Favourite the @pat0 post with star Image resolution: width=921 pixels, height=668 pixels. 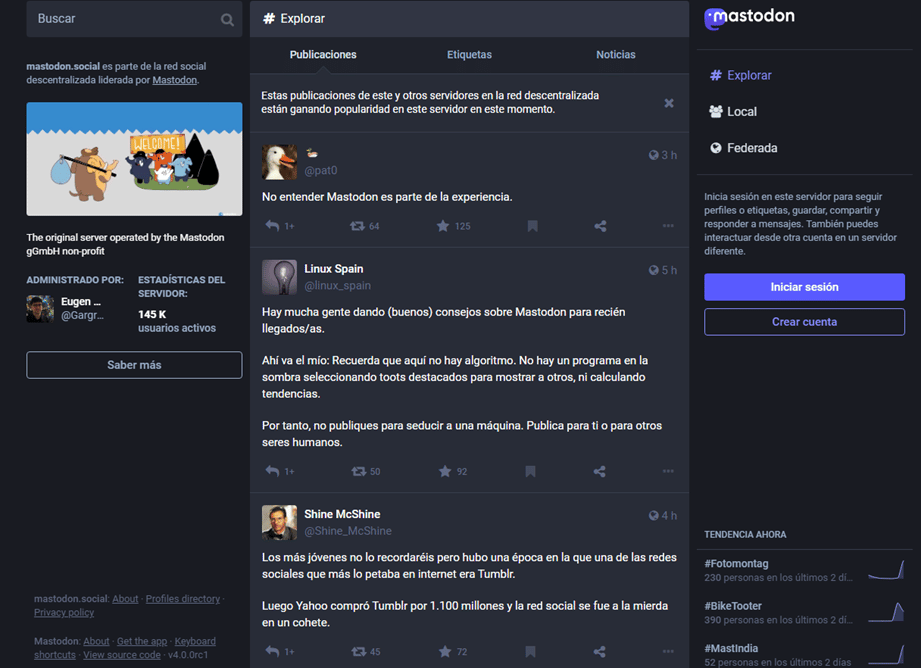[443, 226]
